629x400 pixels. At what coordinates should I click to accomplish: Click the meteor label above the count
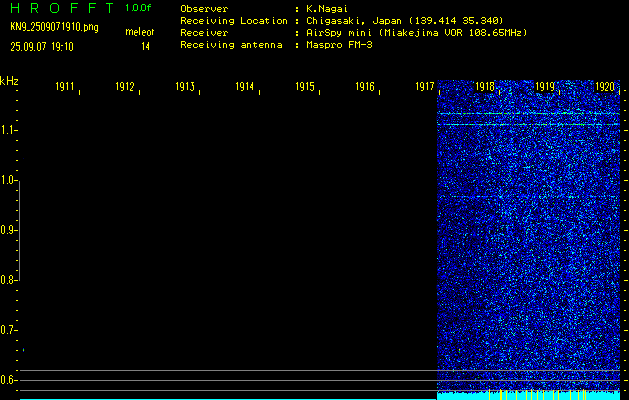point(140,32)
